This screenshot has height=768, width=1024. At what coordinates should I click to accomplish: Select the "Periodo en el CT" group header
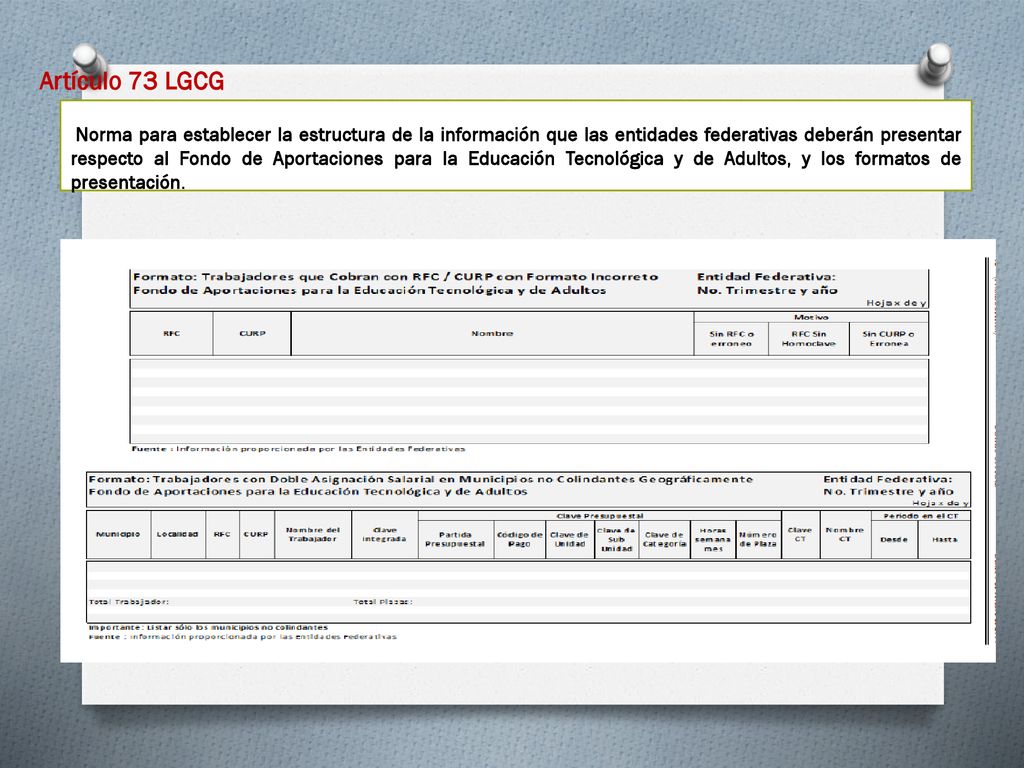(920, 516)
